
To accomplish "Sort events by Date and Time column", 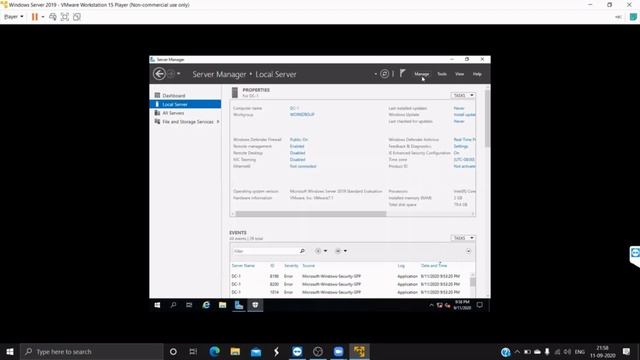I will 434,266.
